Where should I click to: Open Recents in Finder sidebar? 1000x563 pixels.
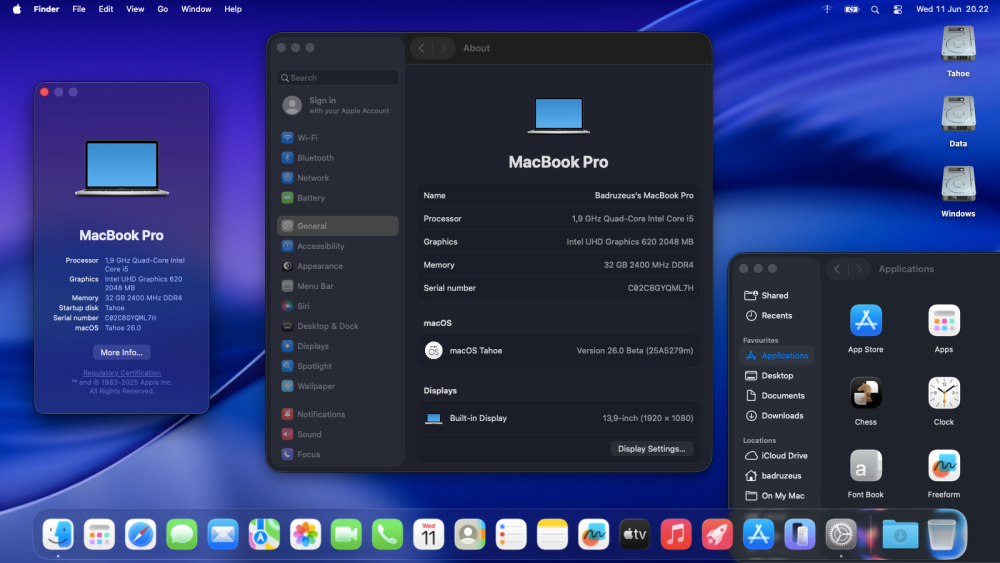pyautogui.click(x=776, y=316)
